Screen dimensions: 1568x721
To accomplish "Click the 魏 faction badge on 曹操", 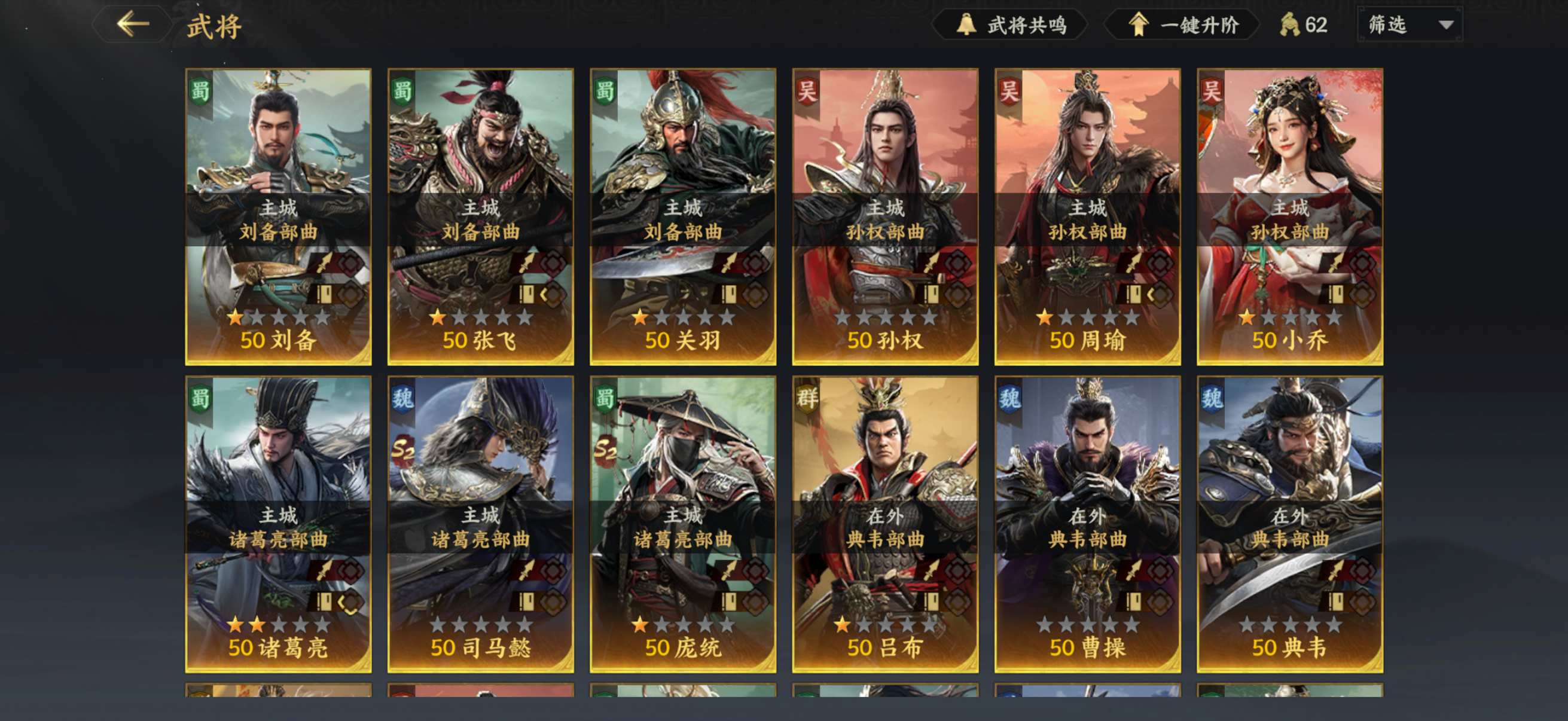I will tap(1009, 399).
